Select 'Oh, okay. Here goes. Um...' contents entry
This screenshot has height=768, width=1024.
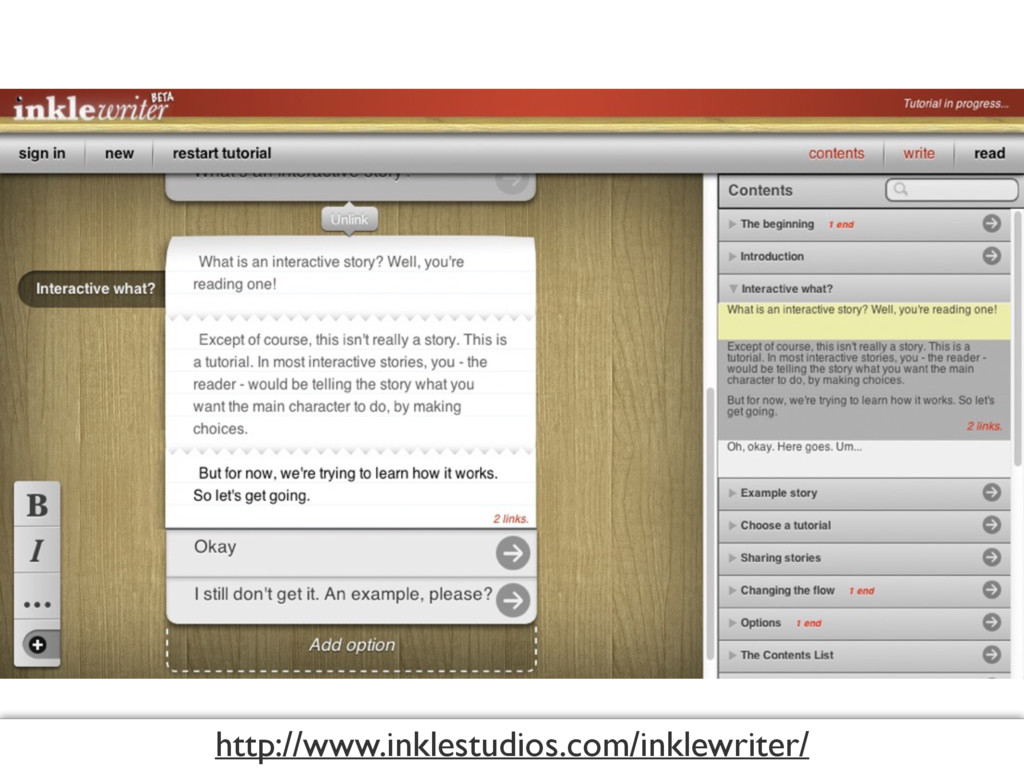pyautogui.click(x=865, y=457)
